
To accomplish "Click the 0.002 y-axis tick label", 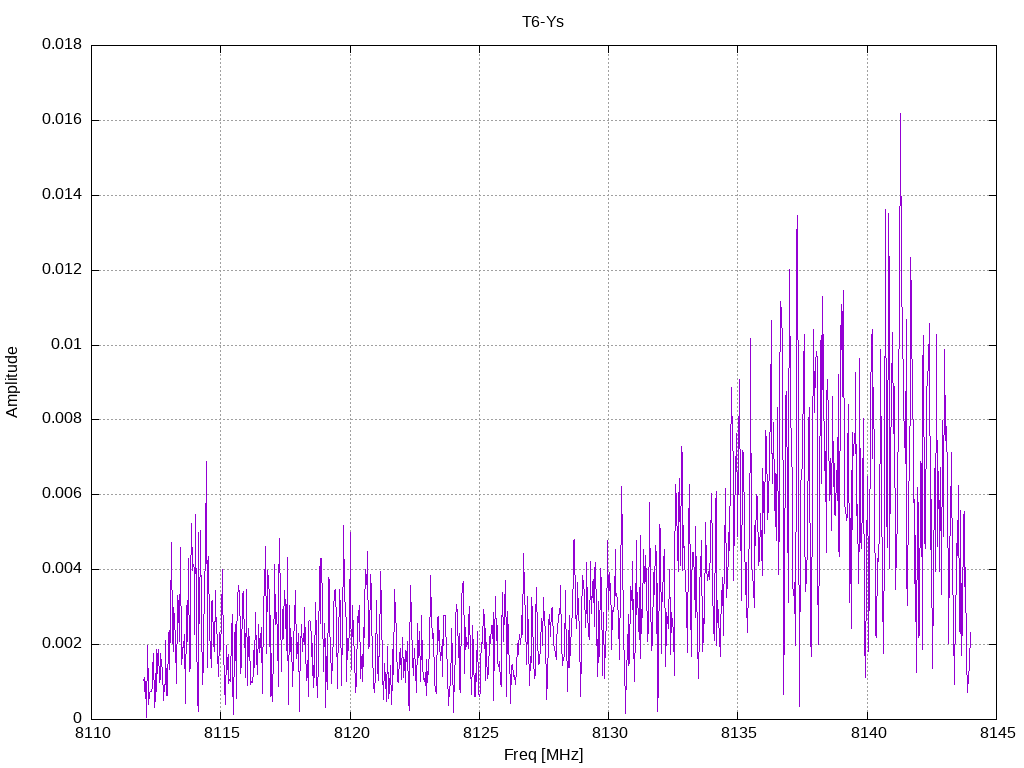I will 62,644.
